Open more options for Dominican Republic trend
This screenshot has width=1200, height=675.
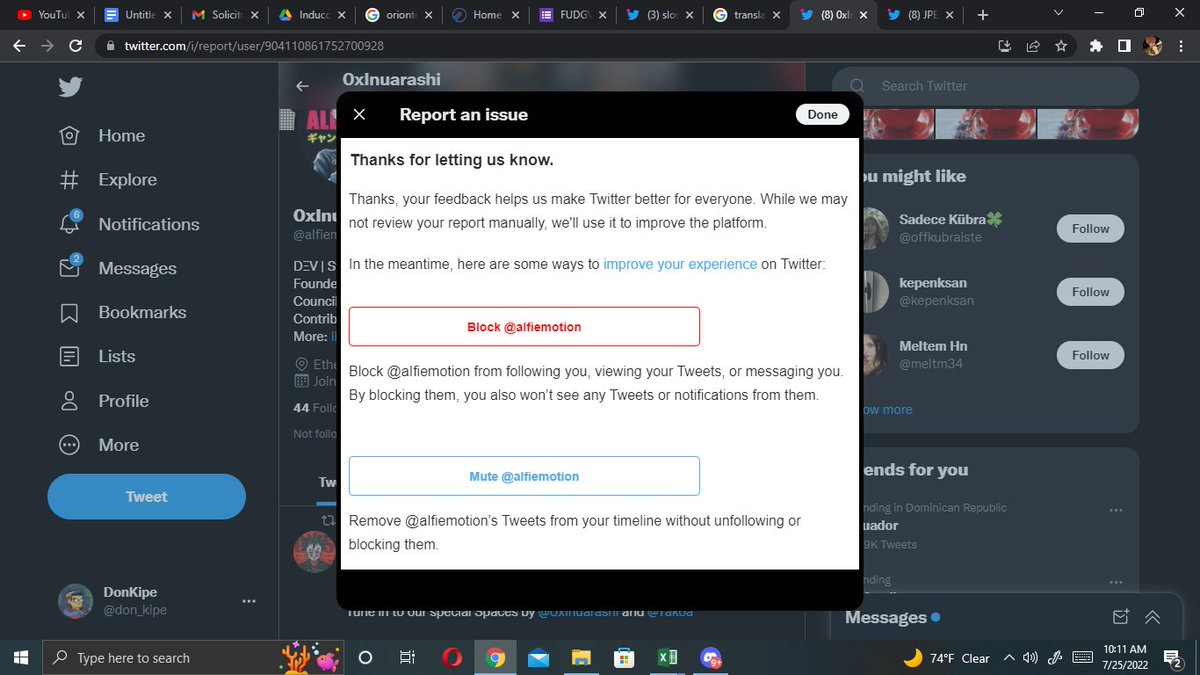coord(1116,510)
